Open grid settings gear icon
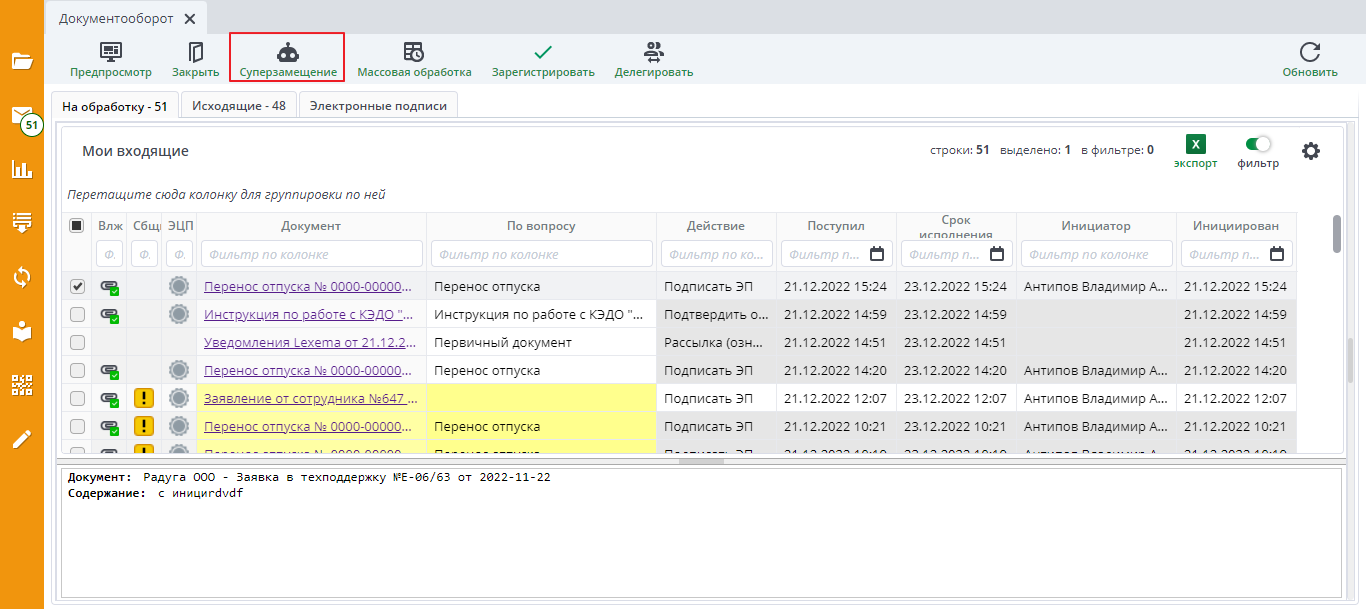 [1311, 151]
